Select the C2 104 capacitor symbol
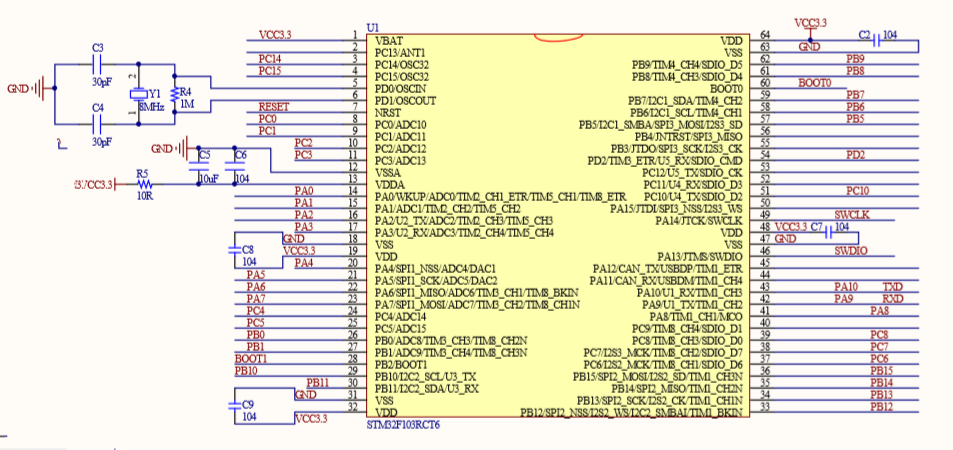The height and width of the screenshot is (450, 953). click(x=876, y=41)
